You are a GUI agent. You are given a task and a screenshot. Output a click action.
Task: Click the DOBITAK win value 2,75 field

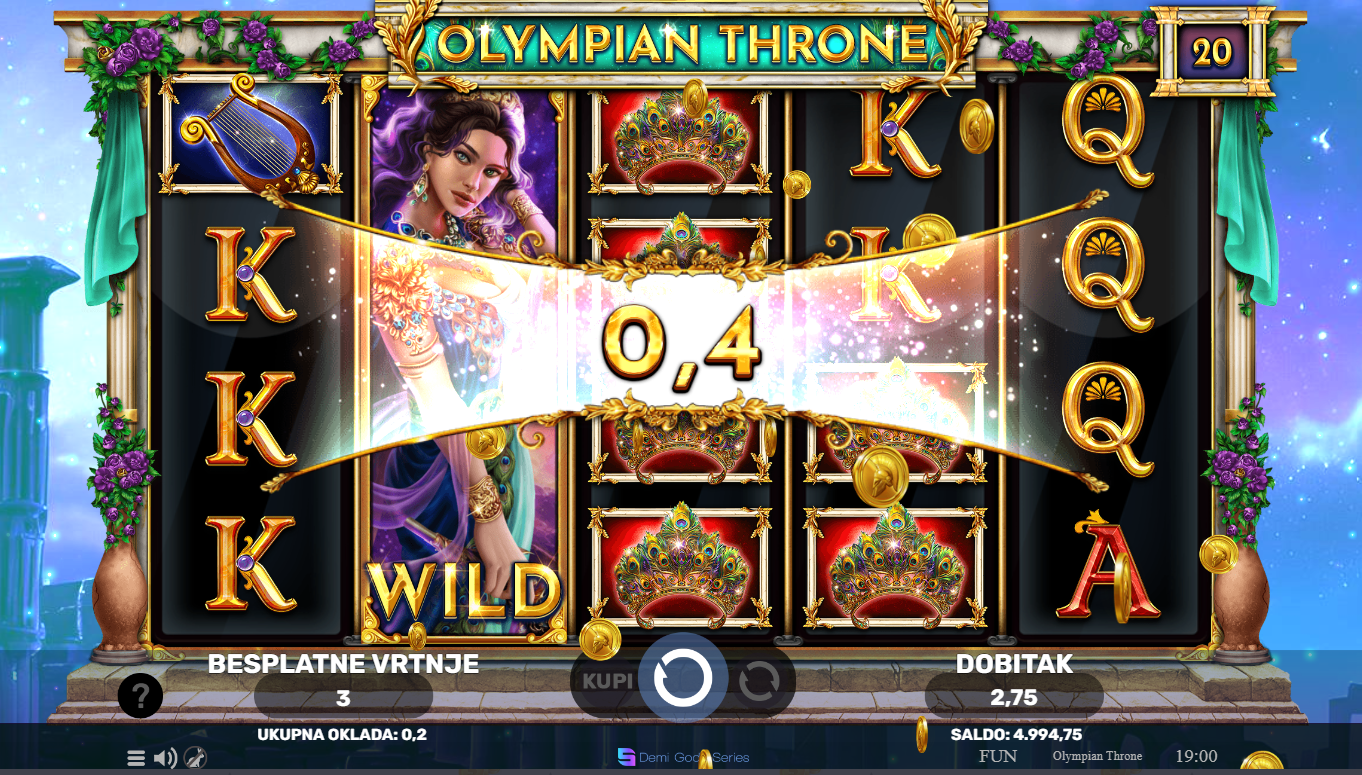tap(1013, 697)
